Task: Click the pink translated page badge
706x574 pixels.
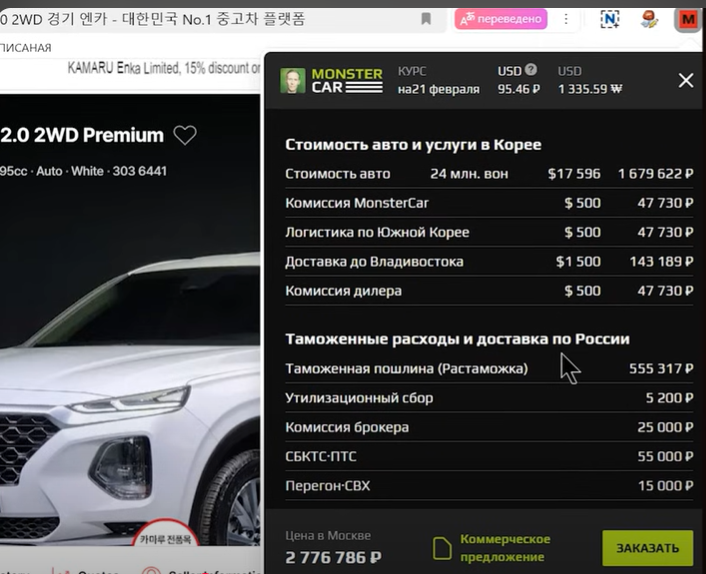Action: (x=501, y=19)
